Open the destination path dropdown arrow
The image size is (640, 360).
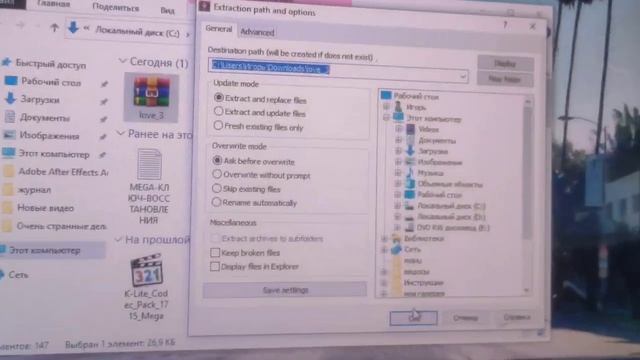[462, 76]
